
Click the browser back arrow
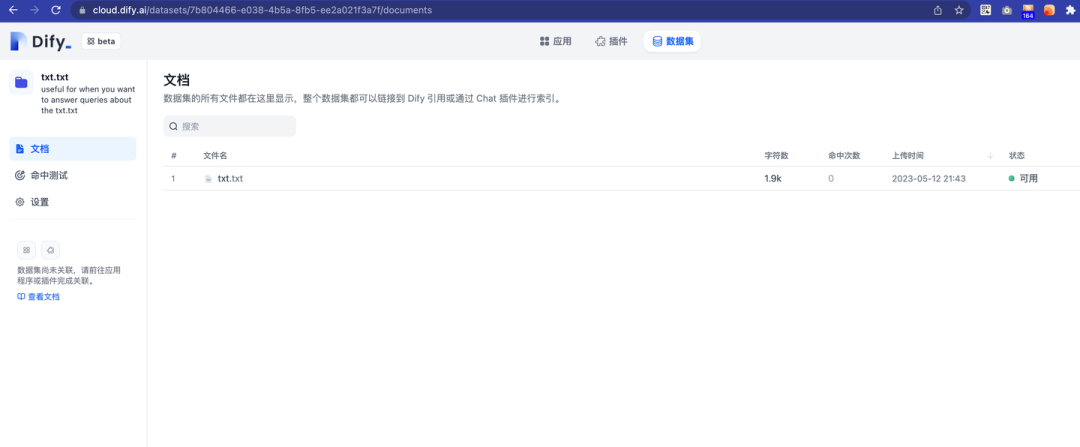13,10
